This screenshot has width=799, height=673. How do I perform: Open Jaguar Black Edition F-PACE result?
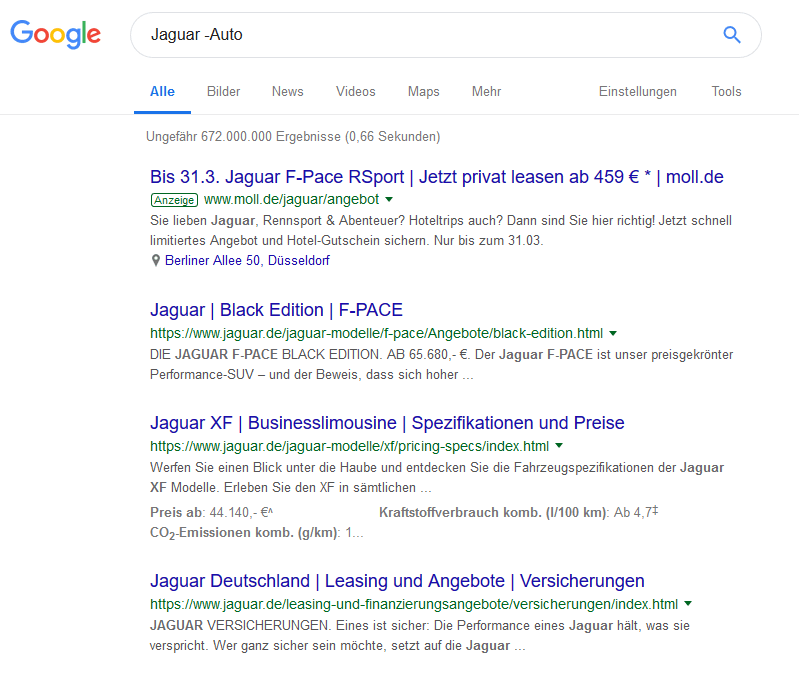tap(276, 310)
